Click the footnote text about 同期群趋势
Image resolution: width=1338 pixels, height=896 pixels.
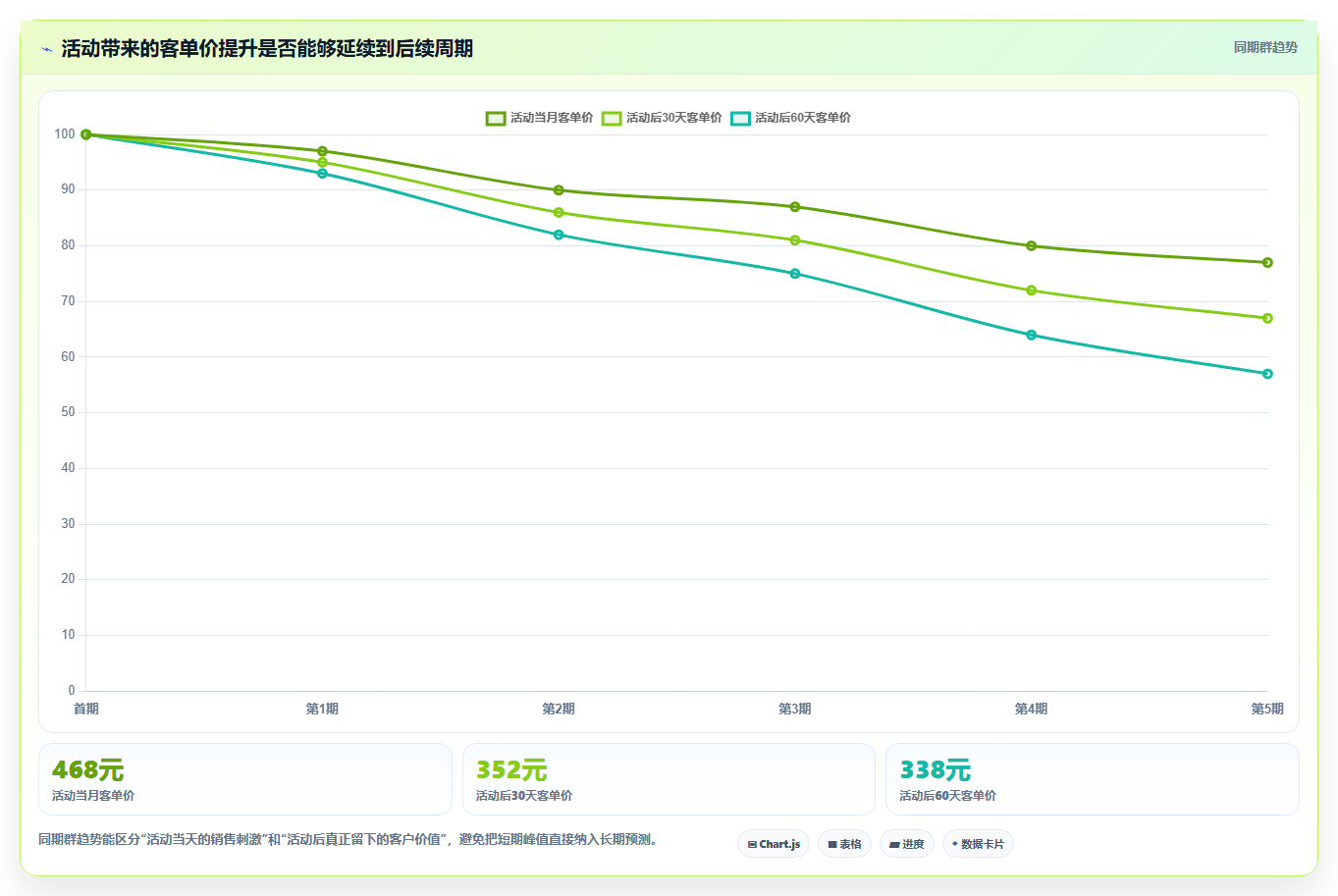[348, 840]
